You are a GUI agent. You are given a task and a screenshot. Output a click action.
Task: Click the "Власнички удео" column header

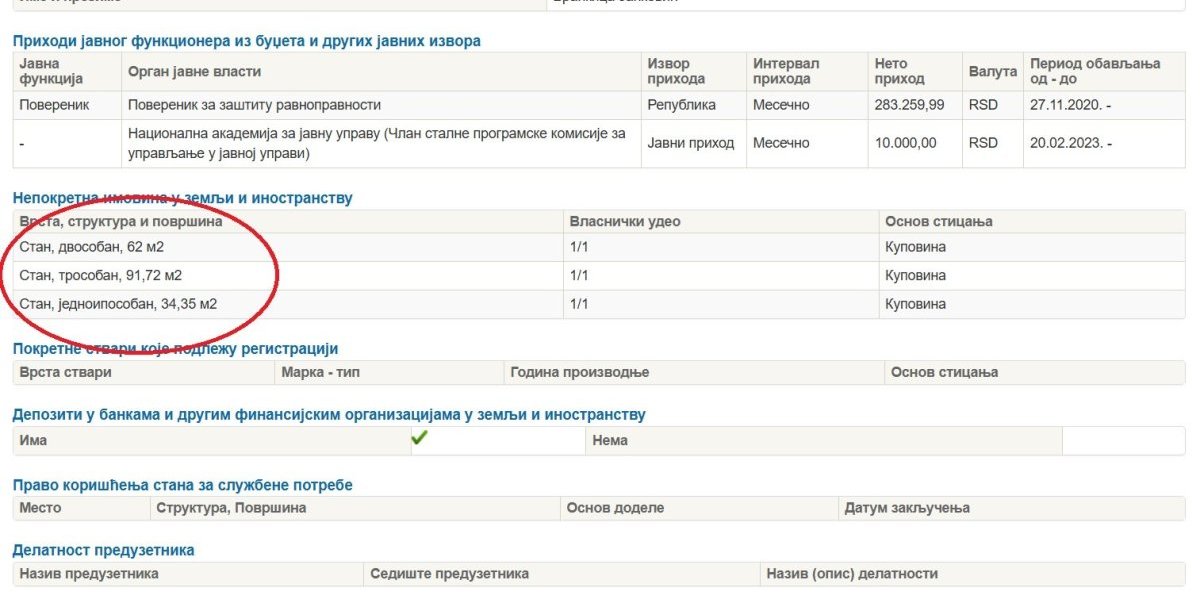624,221
